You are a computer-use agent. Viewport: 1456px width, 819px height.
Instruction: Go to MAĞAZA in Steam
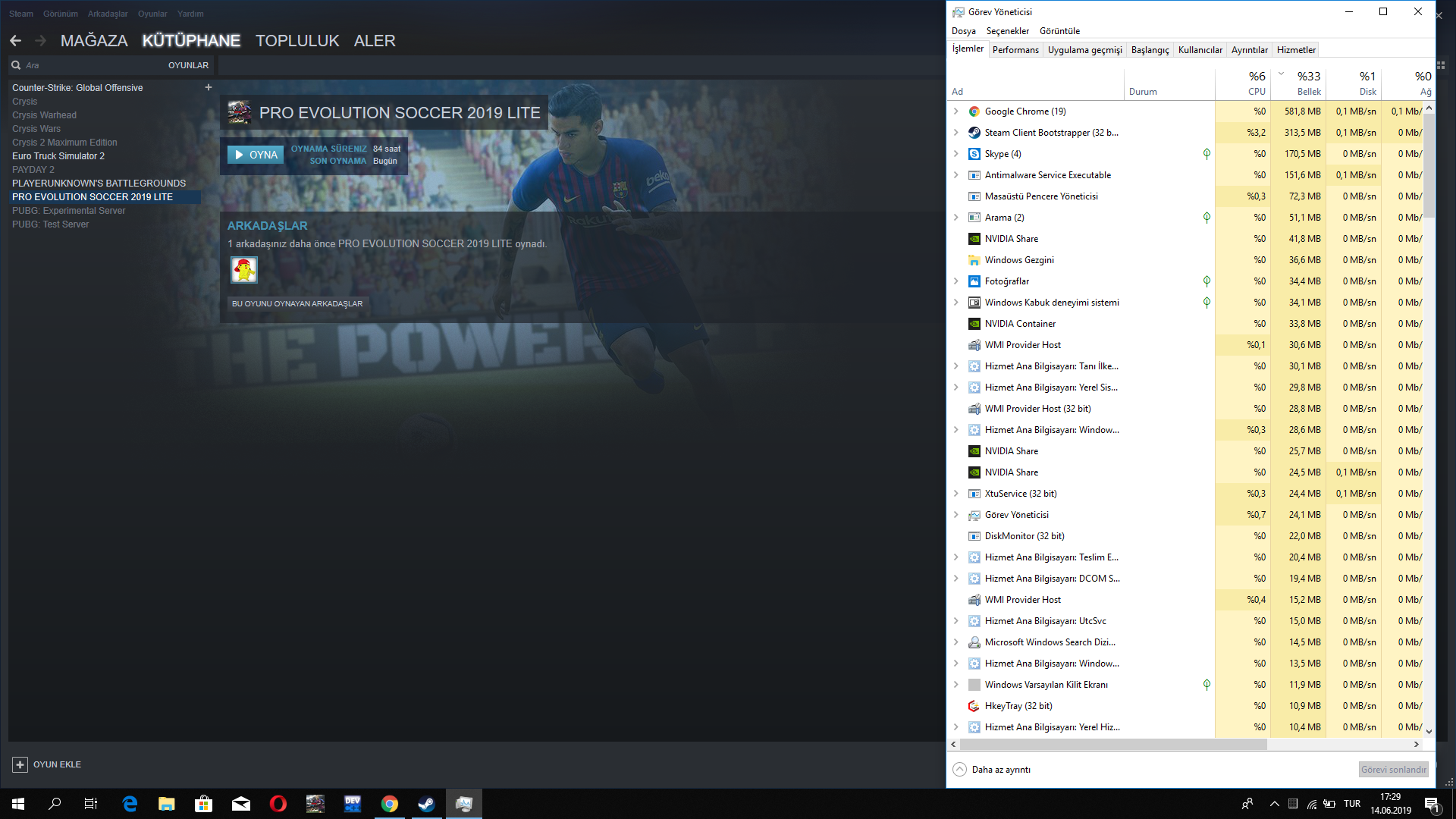(x=94, y=41)
